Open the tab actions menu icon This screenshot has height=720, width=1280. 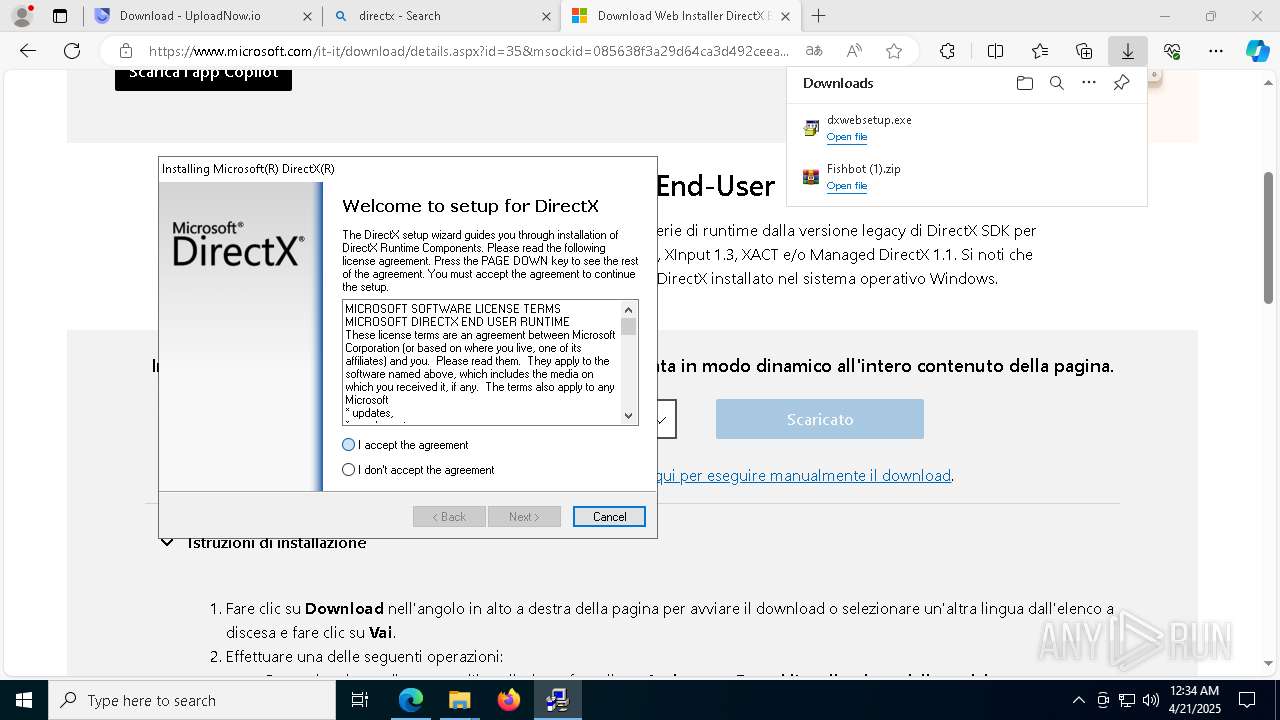point(60,16)
